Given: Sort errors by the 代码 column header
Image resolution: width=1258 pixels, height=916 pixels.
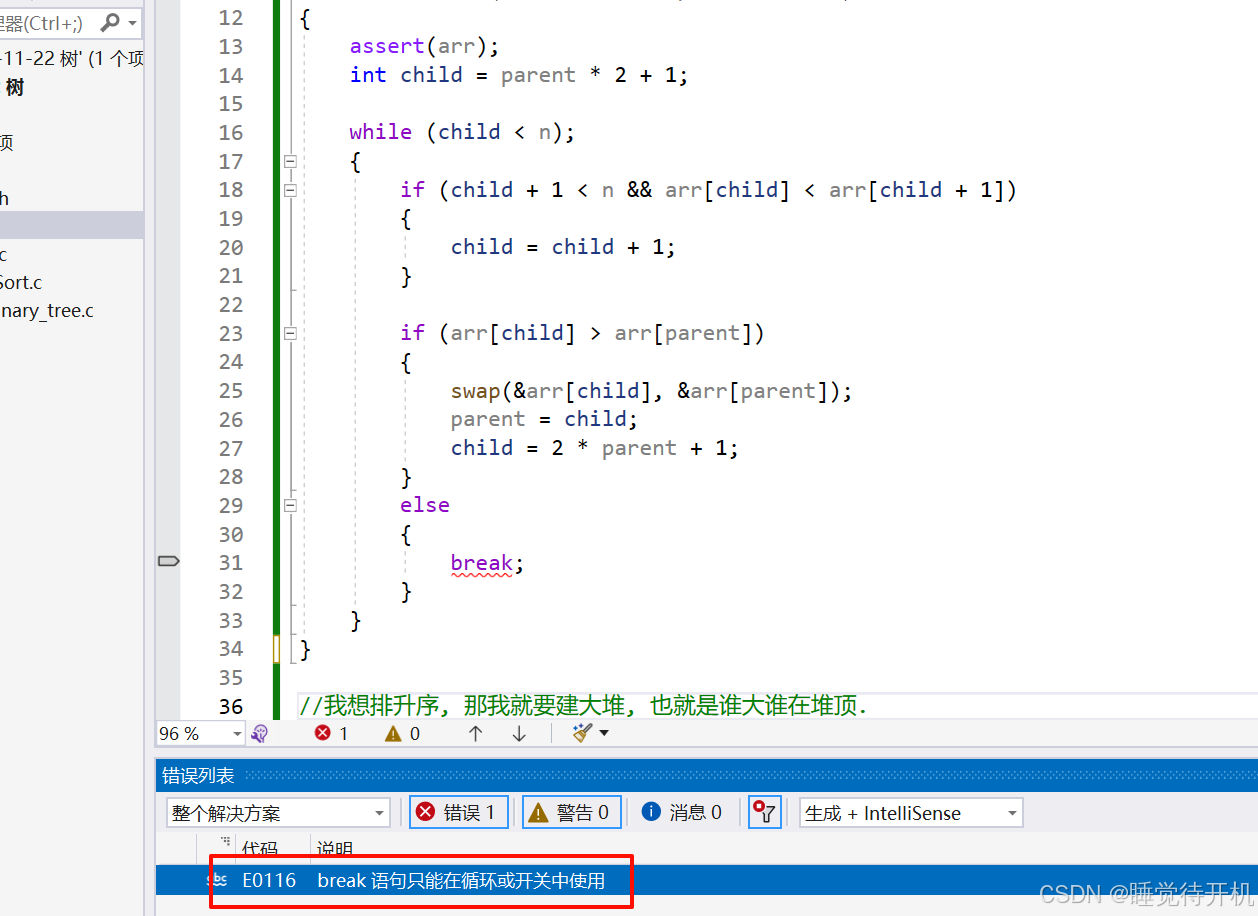Looking at the screenshot, I should [x=259, y=848].
